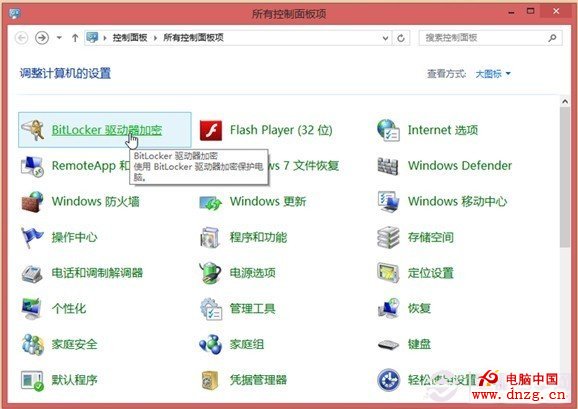This screenshot has width=578, height=409.
Task: Open the Windows 移动中心 link
Action: pyautogui.click(x=457, y=202)
